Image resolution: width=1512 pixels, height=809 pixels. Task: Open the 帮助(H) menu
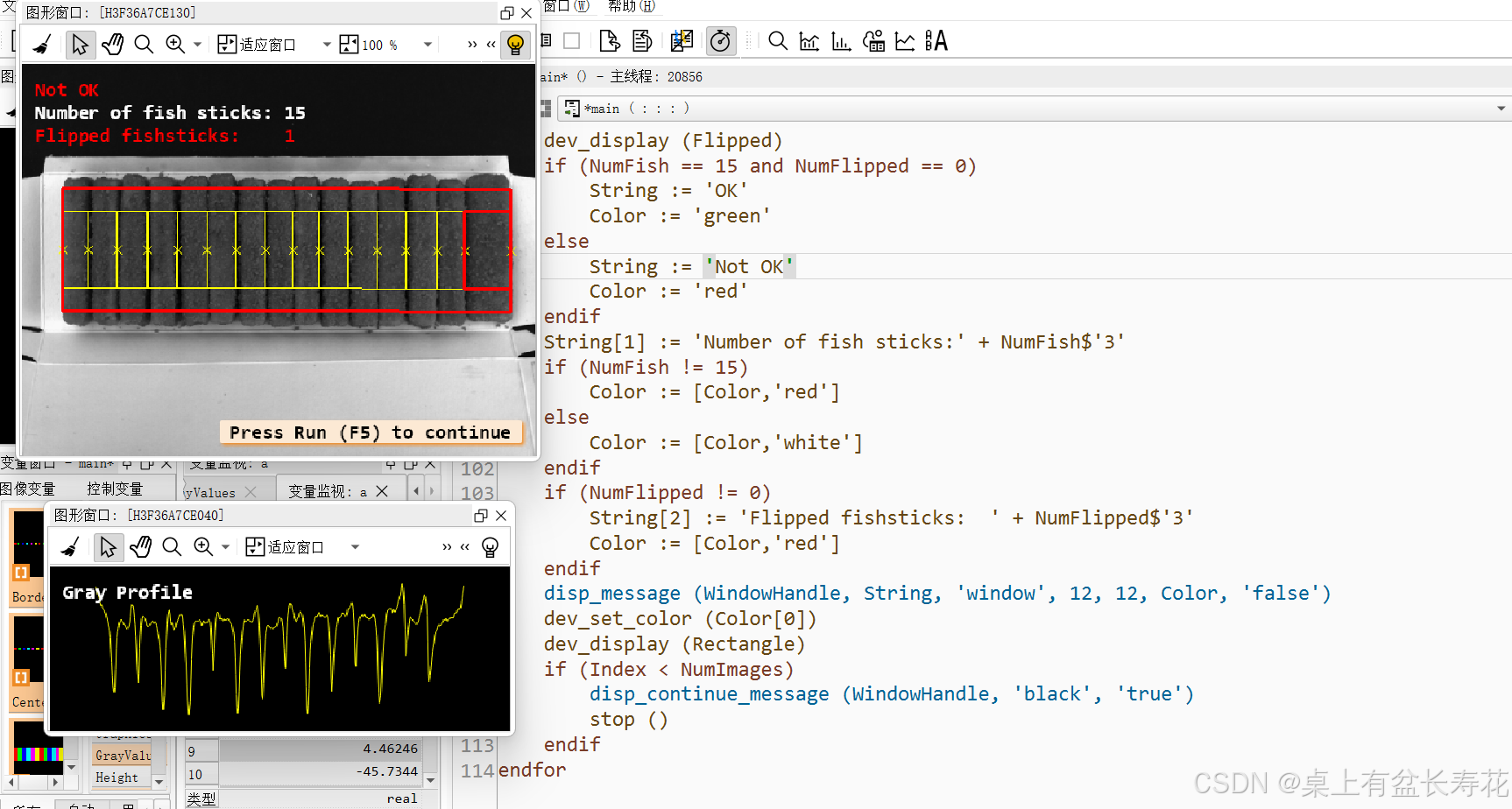tap(632, 6)
